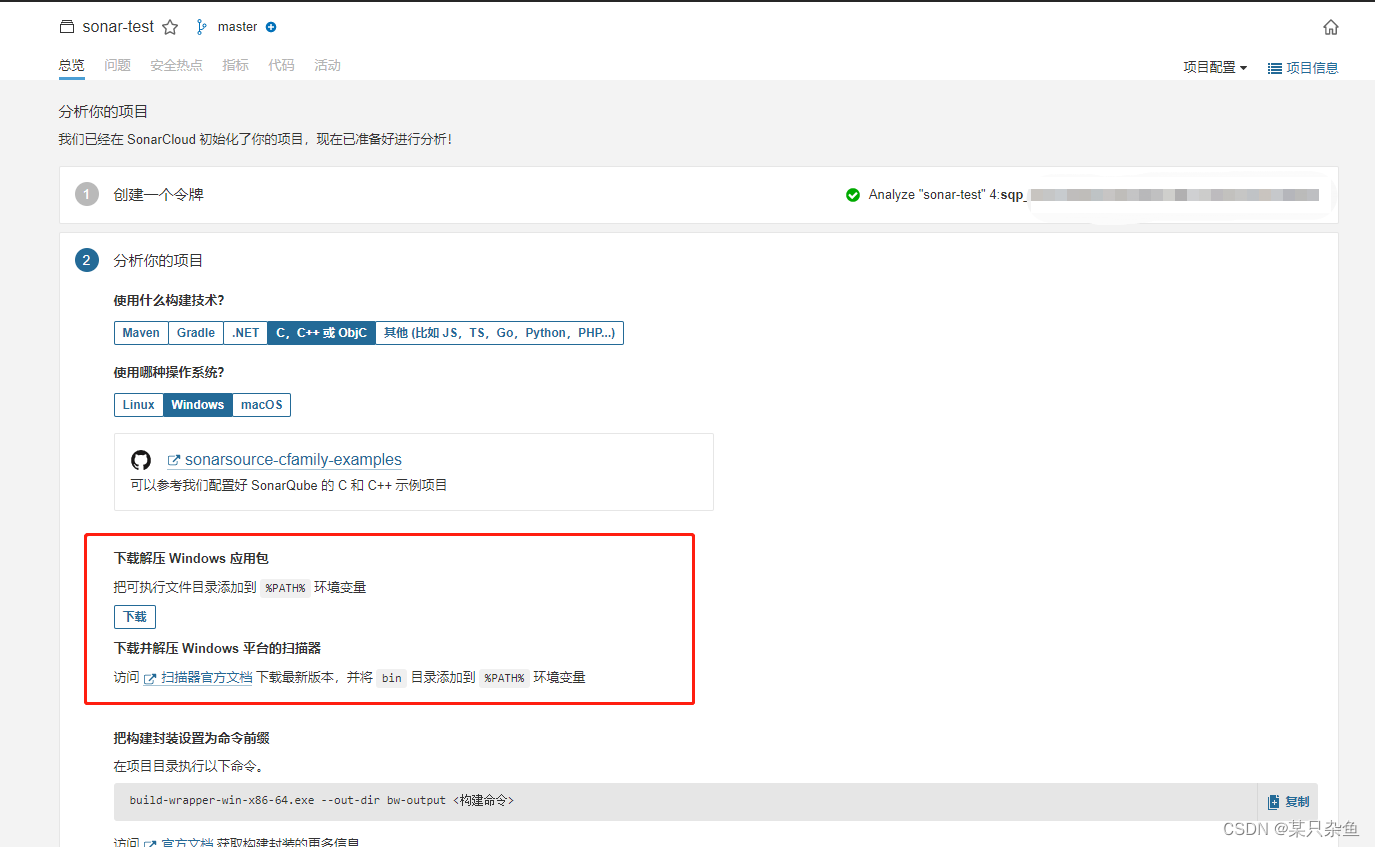Screen dimensions: 1375x847
Task: Click the master branch name
Action: pos(237,27)
